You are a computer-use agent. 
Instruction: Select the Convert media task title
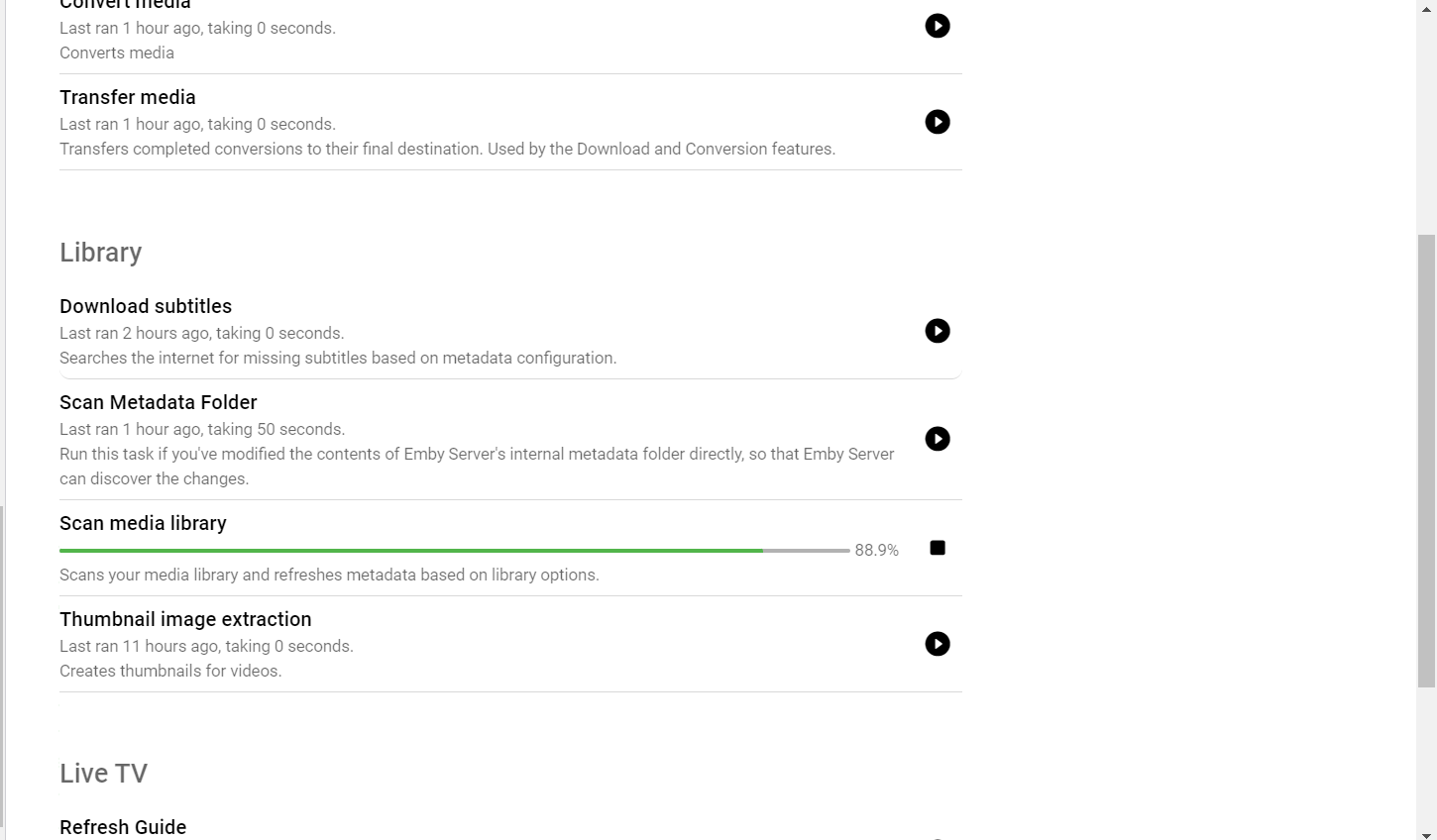(124, 5)
